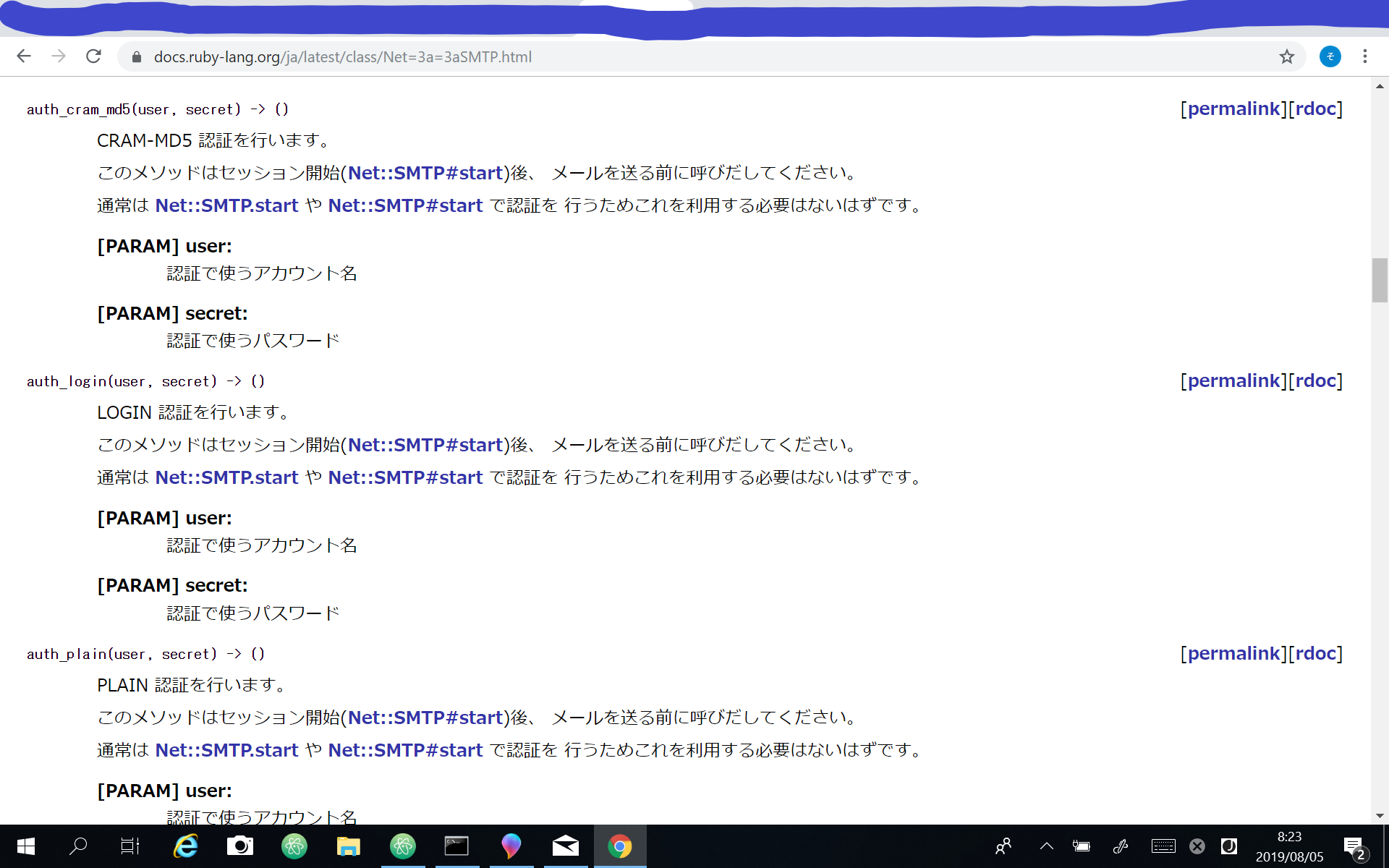This screenshot has width=1389, height=868.
Task: Click the permalink next to auth_login
Action: 1233,380
